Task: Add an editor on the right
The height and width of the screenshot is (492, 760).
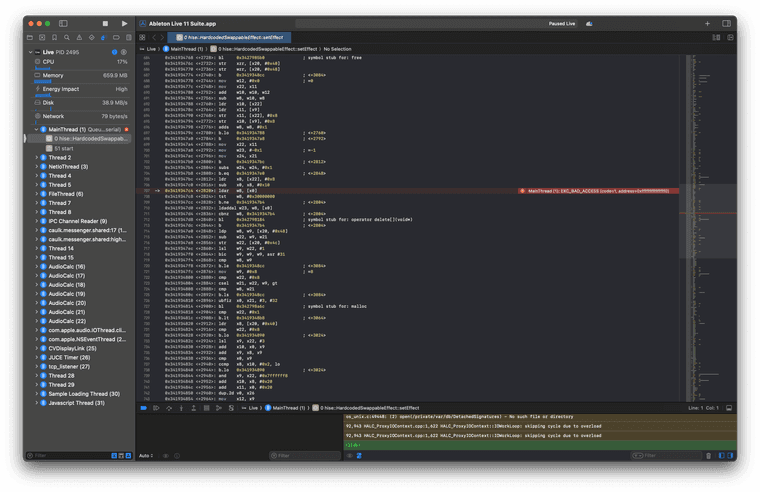Action: click(x=730, y=37)
